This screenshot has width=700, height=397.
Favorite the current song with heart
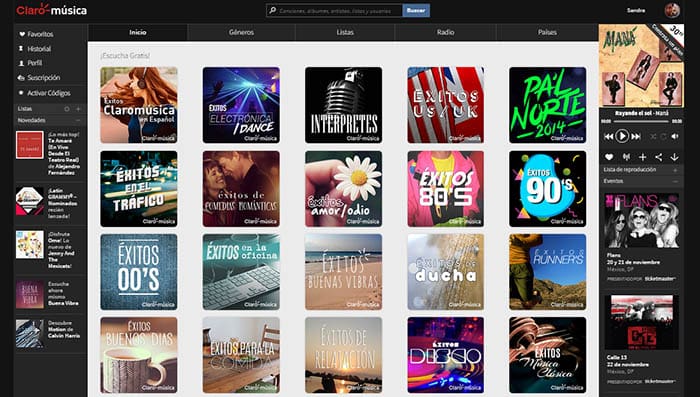tap(609, 157)
